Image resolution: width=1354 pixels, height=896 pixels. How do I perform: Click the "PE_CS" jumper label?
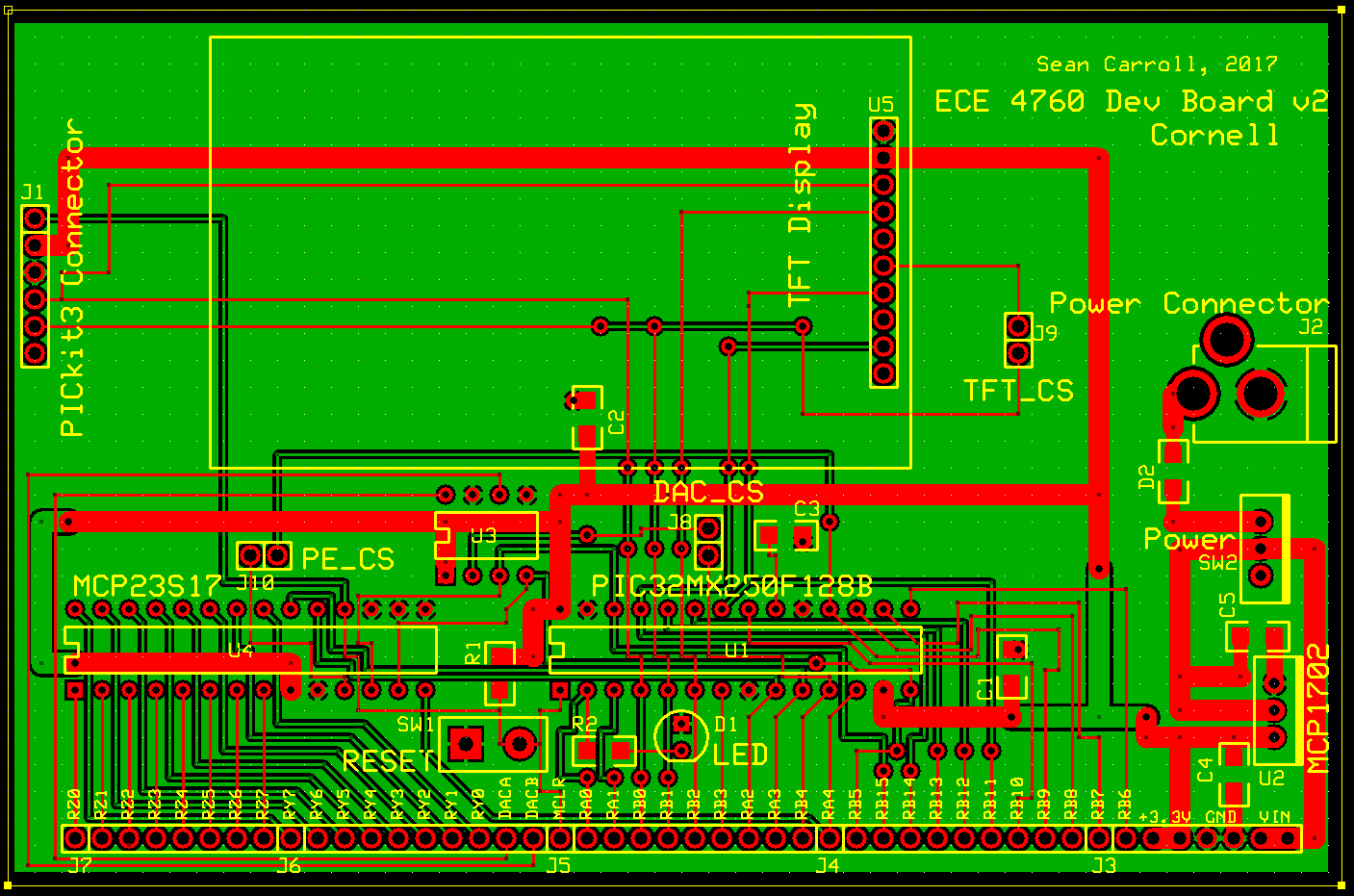(348, 559)
